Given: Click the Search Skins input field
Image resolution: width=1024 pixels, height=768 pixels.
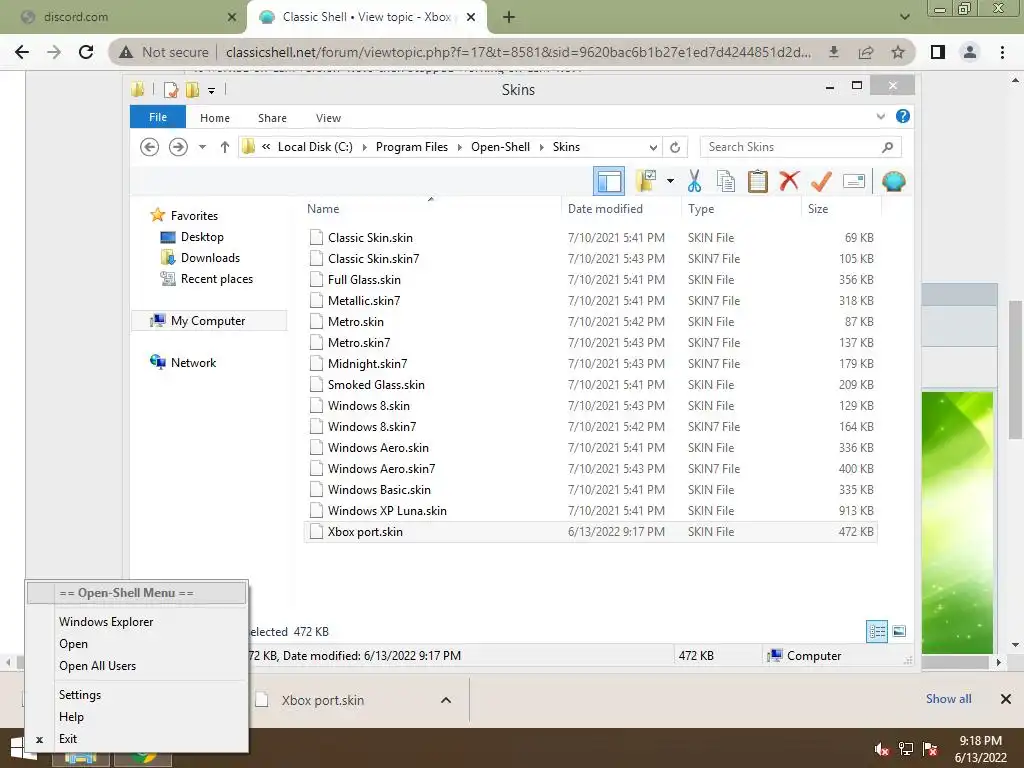Looking at the screenshot, I should [792, 147].
